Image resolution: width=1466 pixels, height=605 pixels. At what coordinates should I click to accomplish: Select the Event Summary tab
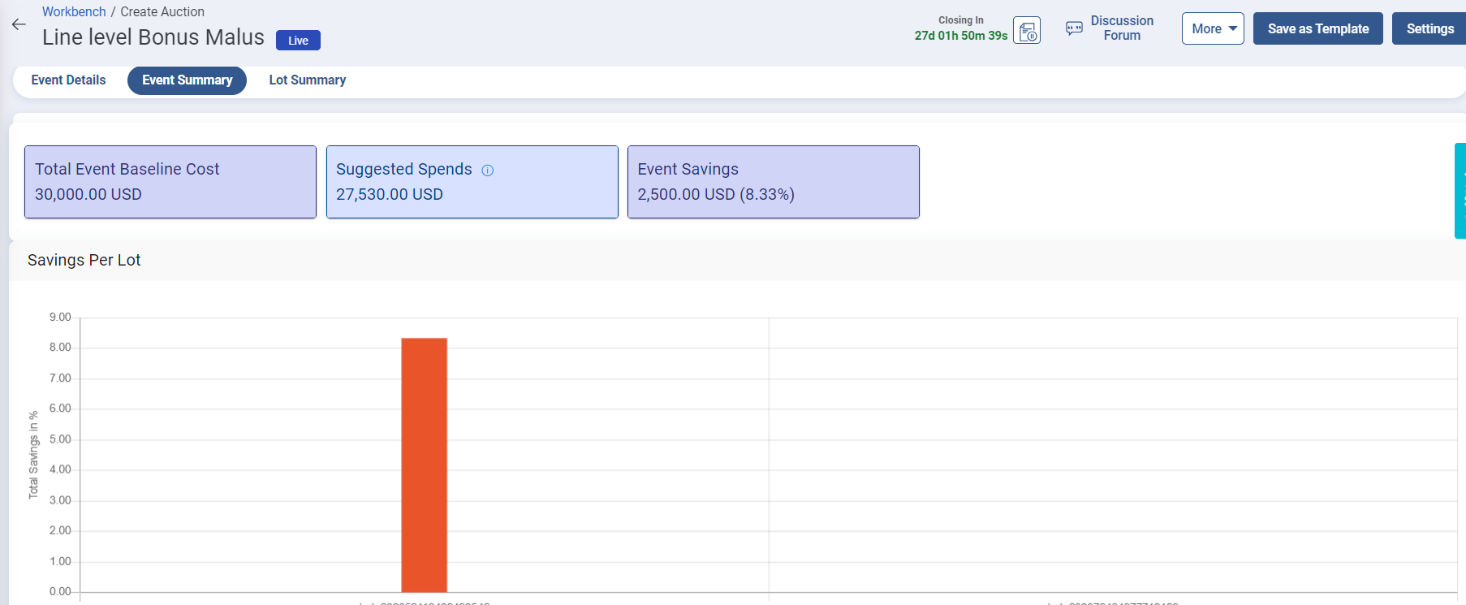(x=187, y=80)
